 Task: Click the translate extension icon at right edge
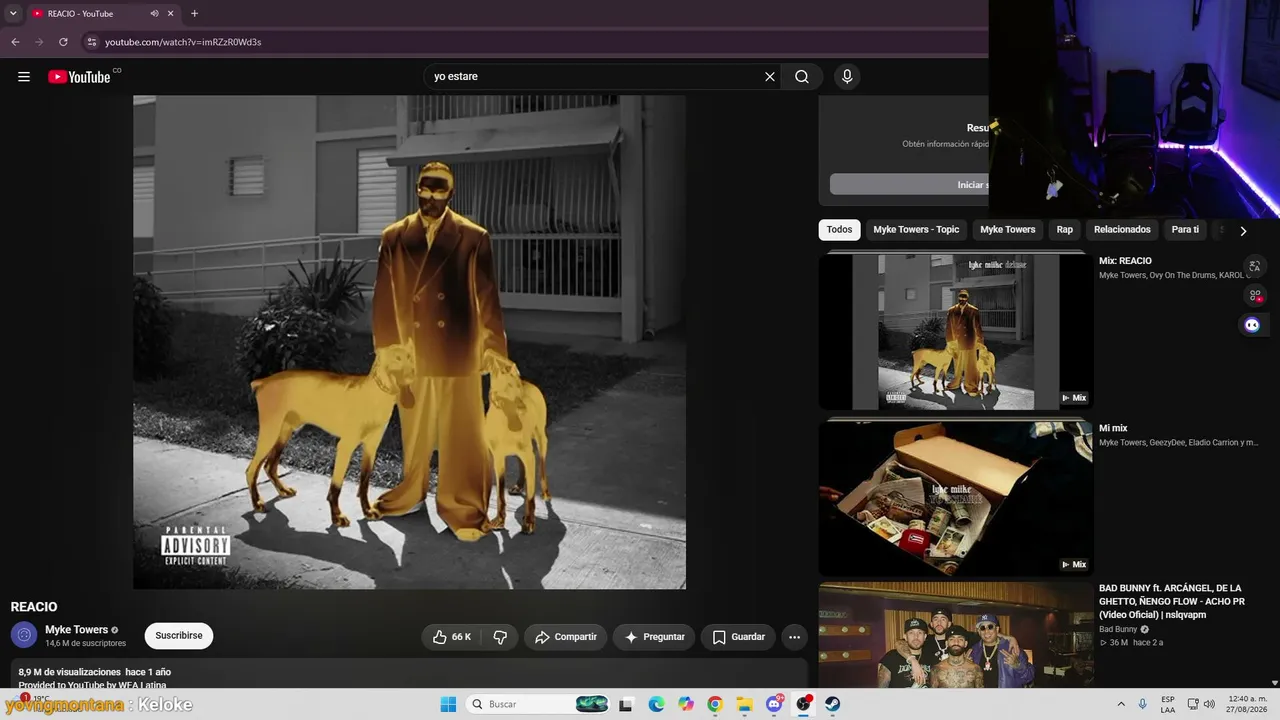(x=1254, y=266)
